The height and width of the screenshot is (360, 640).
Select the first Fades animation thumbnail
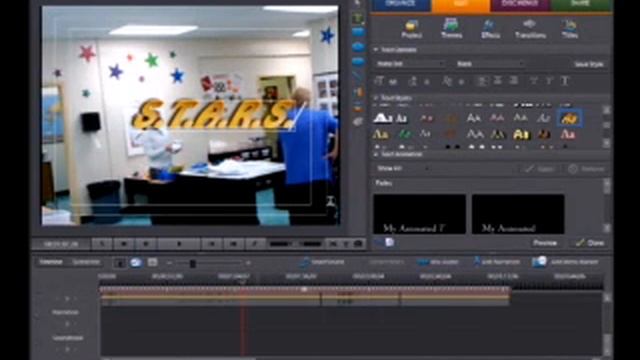420,214
